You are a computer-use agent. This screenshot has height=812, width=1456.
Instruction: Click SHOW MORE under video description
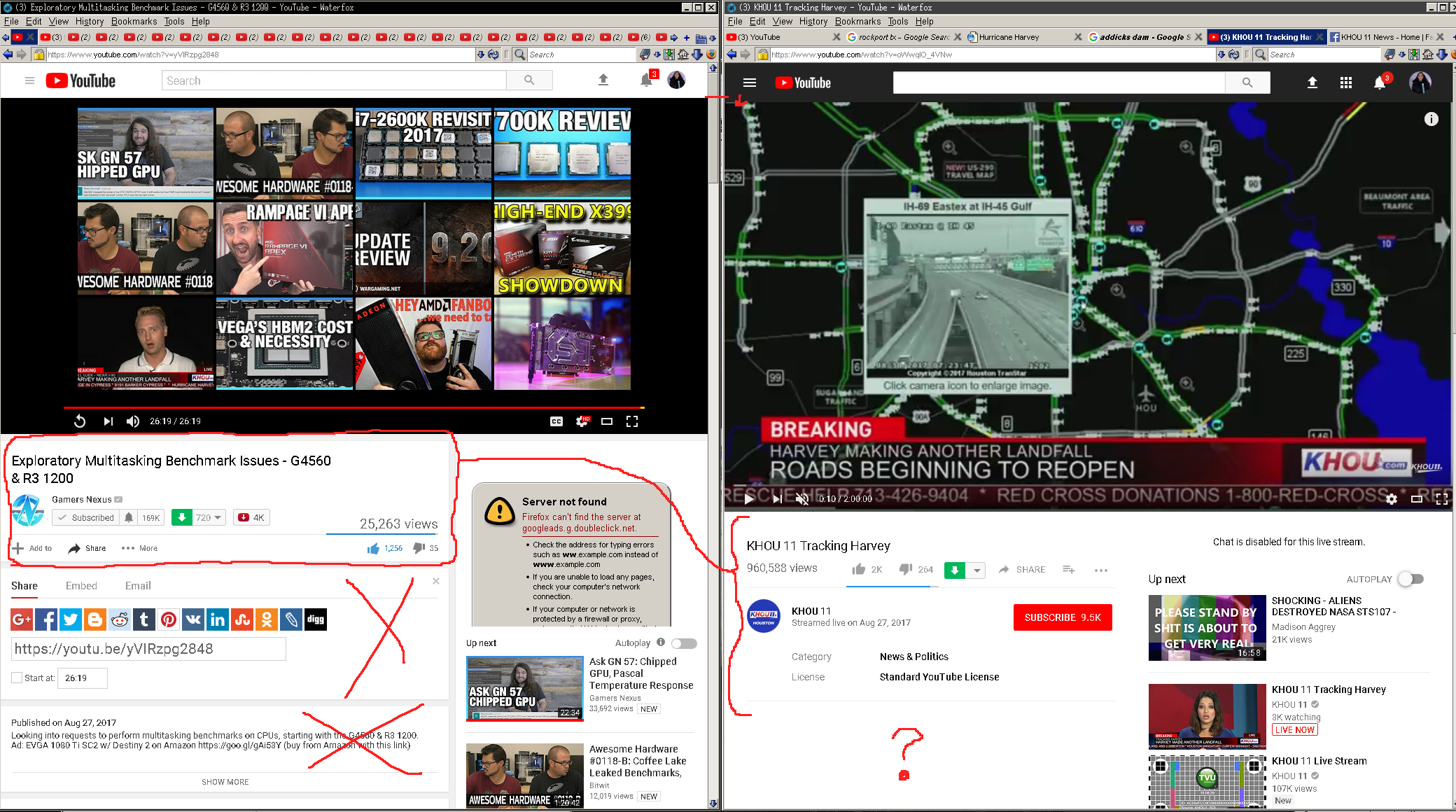coord(225,782)
